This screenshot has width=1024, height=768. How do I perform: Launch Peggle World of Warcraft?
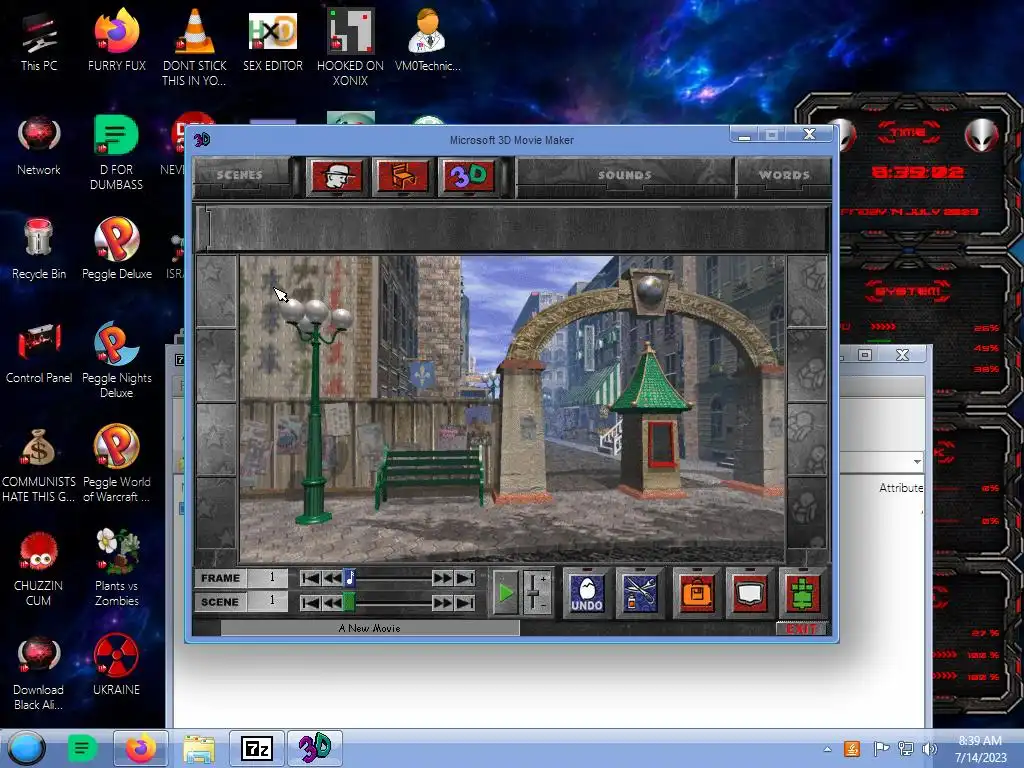coord(117,464)
